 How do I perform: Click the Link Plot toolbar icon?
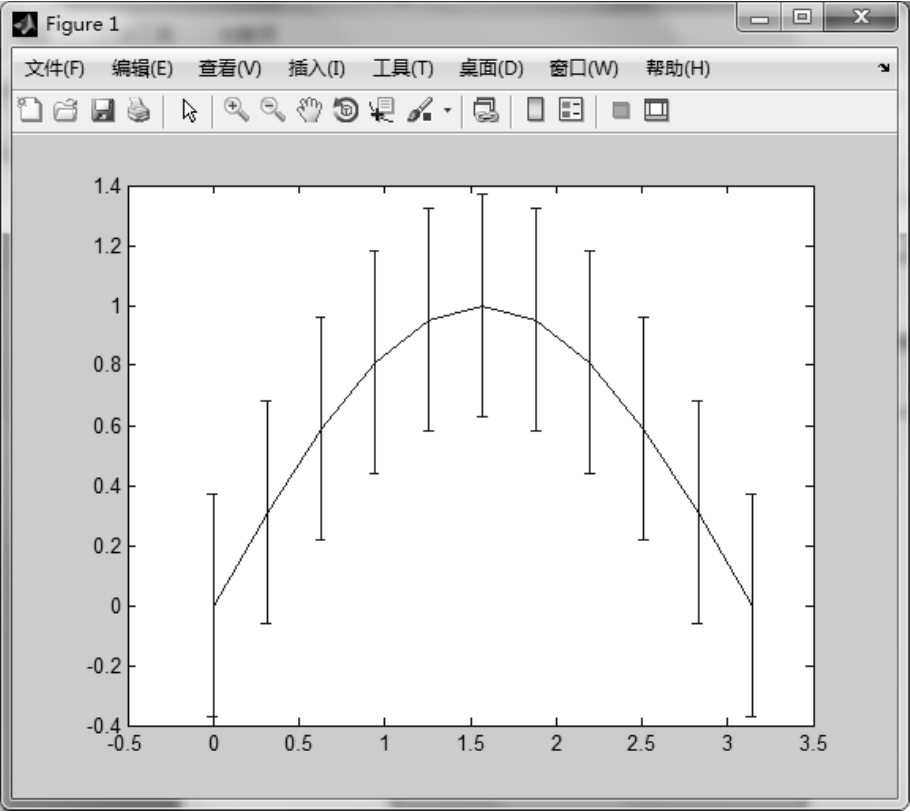[x=486, y=111]
